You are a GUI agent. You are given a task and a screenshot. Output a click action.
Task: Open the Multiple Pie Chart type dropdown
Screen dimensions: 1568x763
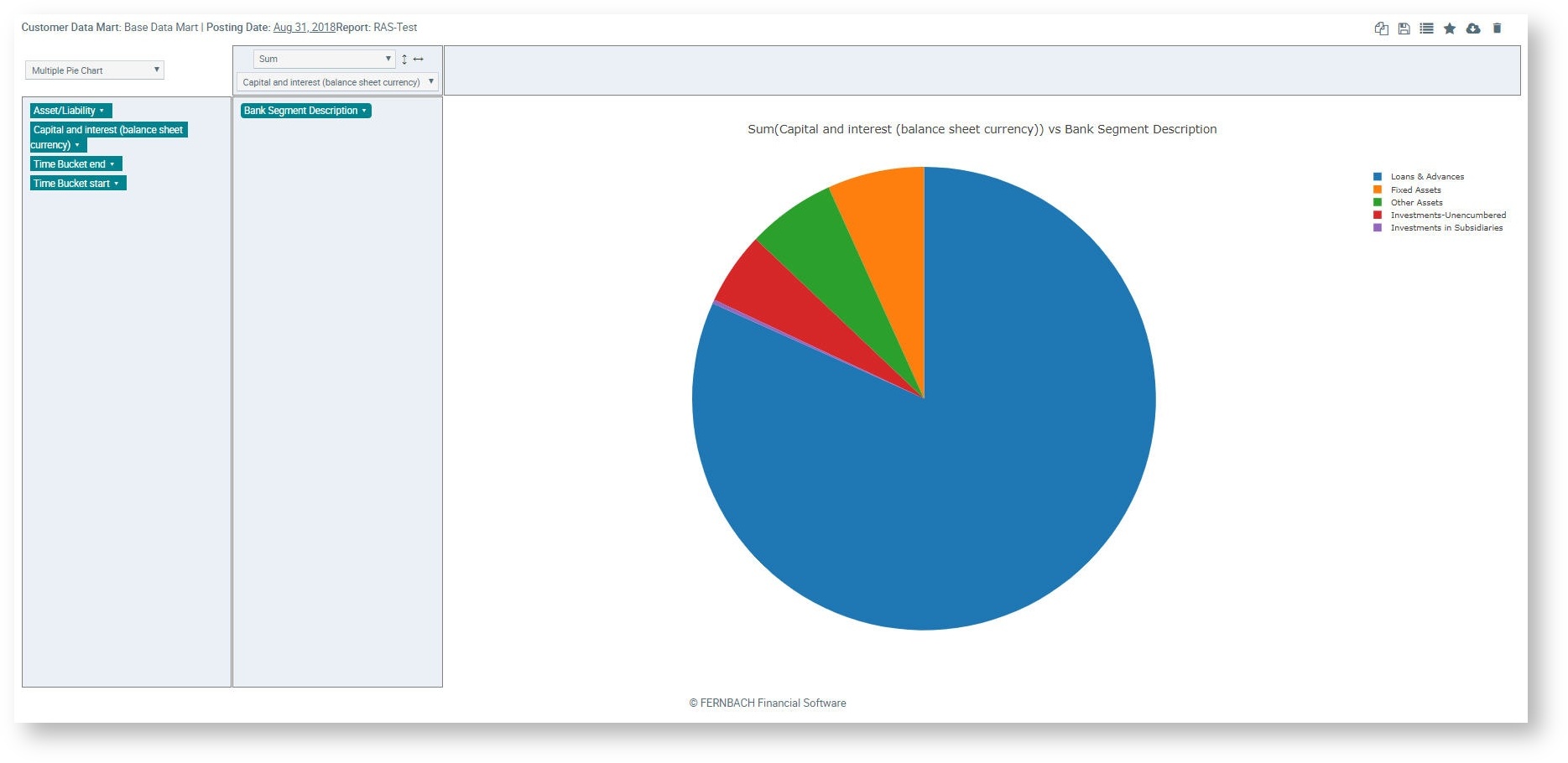(94, 70)
